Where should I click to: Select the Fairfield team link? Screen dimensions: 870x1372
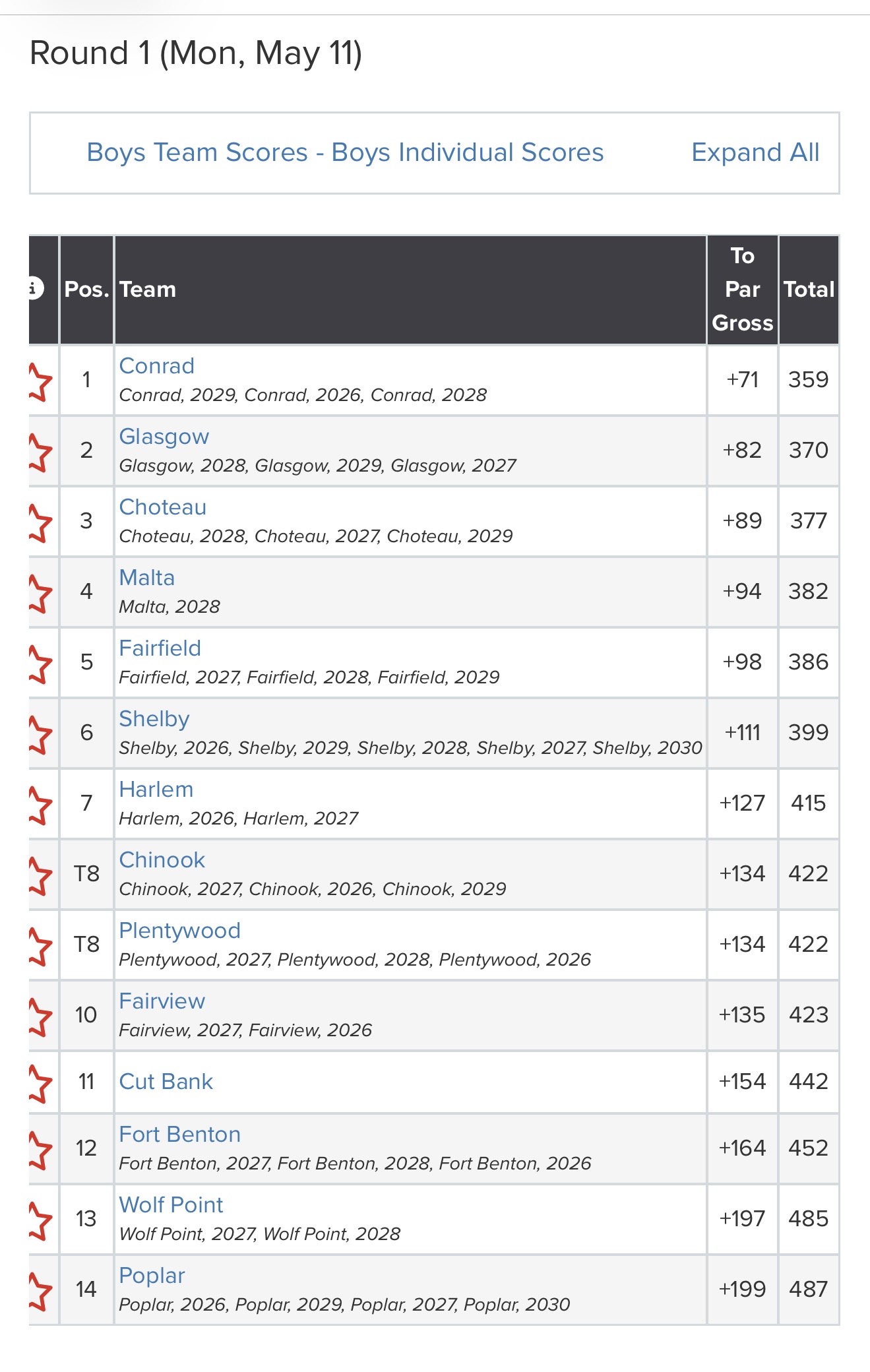point(160,648)
